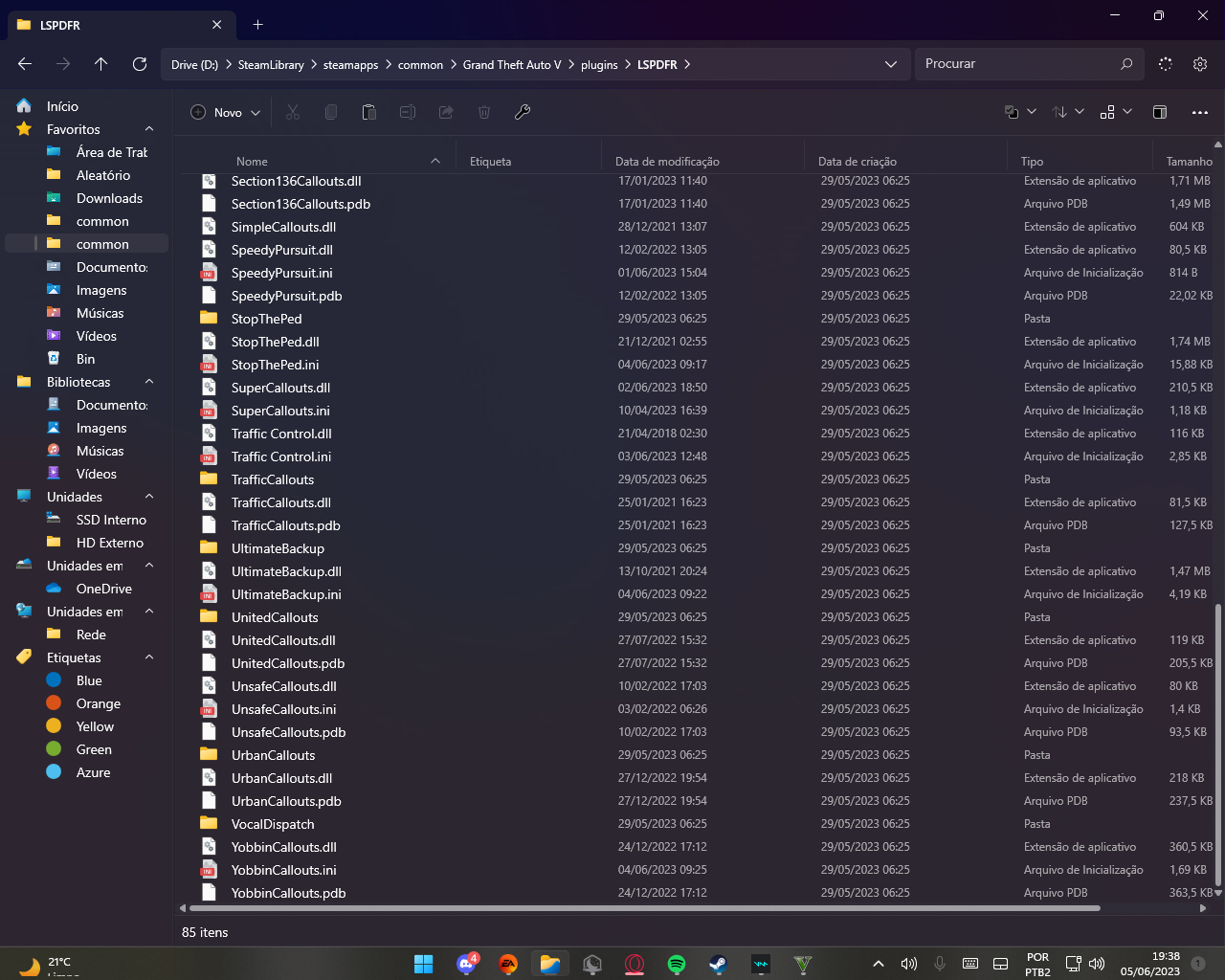Collapse the Etiquetas section
1225x980 pixels.
click(x=149, y=657)
